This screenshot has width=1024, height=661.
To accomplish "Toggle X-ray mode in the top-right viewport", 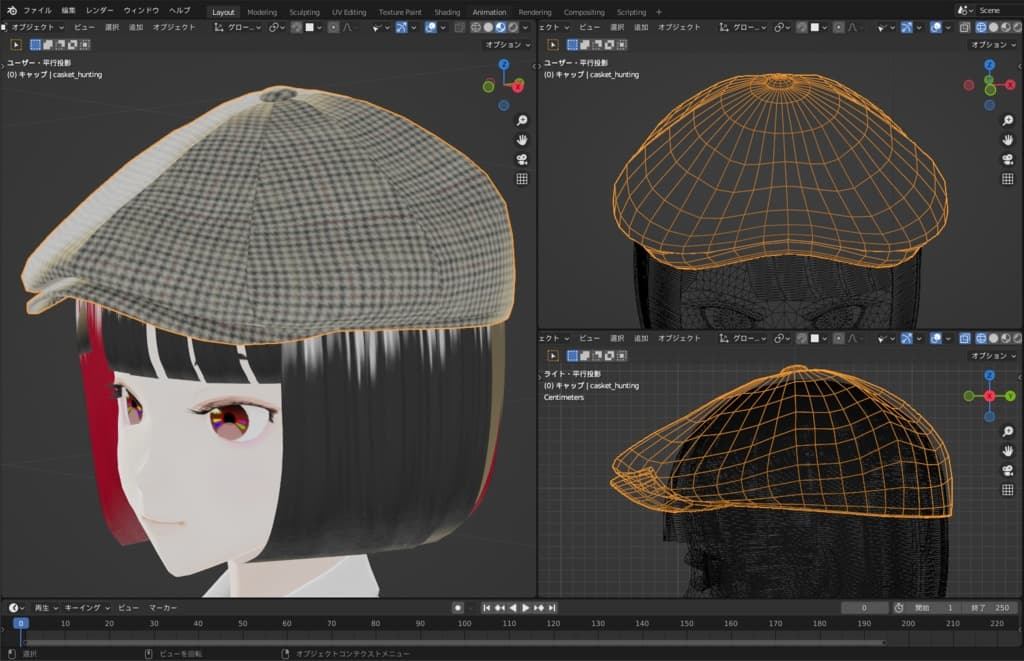I will (x=965, y=27).
